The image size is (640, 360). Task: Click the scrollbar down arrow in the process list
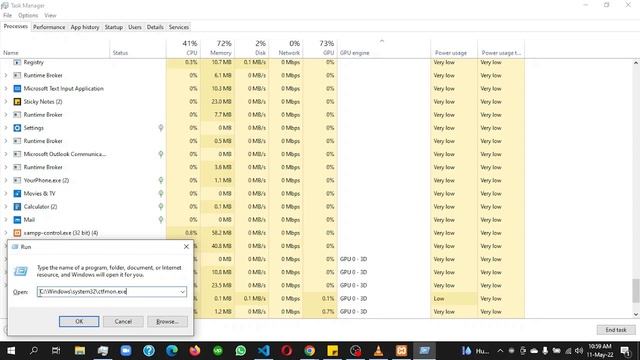(x=636, y=314)
